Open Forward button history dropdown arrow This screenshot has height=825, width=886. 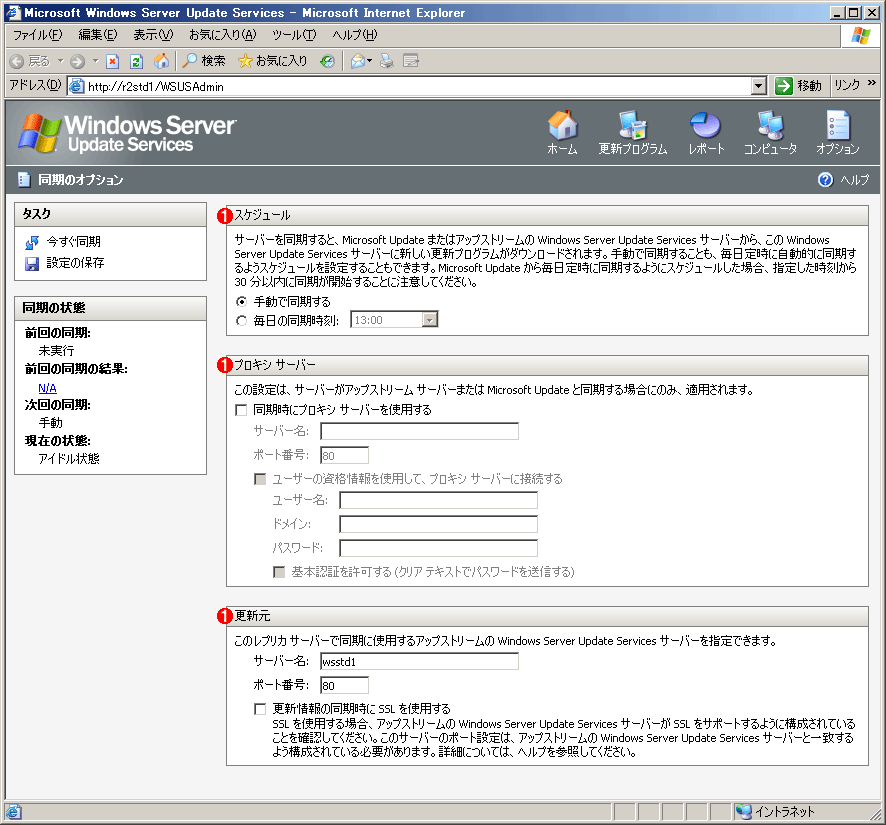[95, 61]
